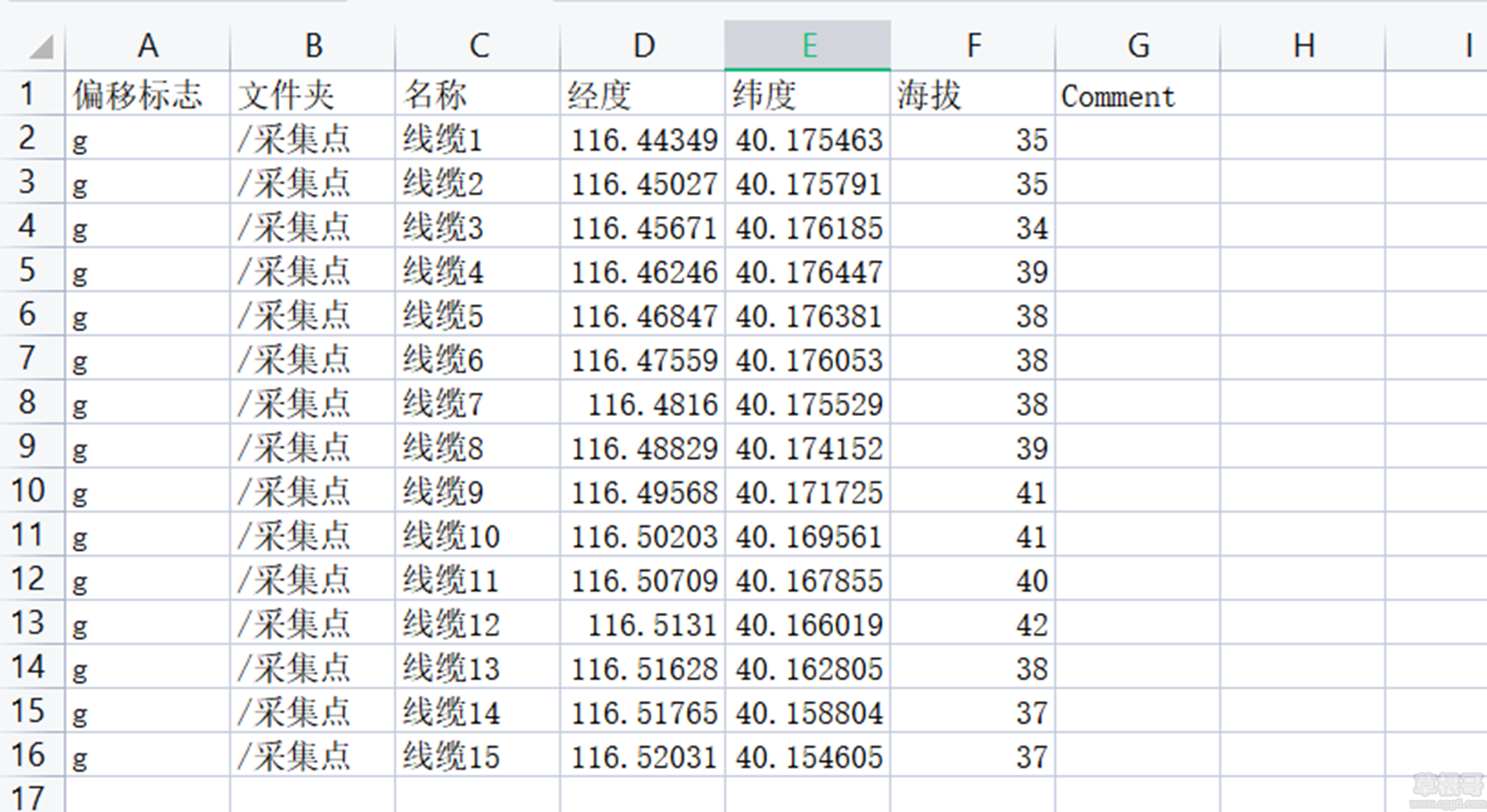The width and height of the screenshot is (1487, 812).
Task: Select row 8 header
Action: pos(33,402)
